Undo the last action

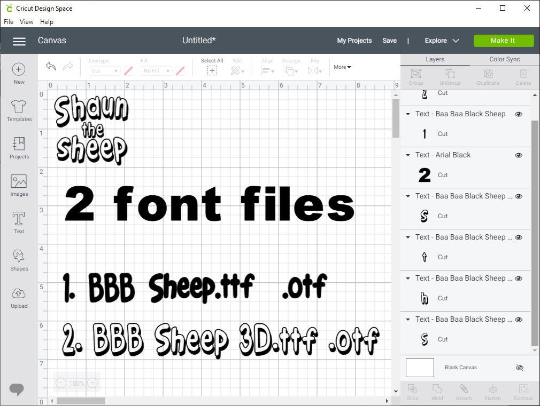click(51, 66)
